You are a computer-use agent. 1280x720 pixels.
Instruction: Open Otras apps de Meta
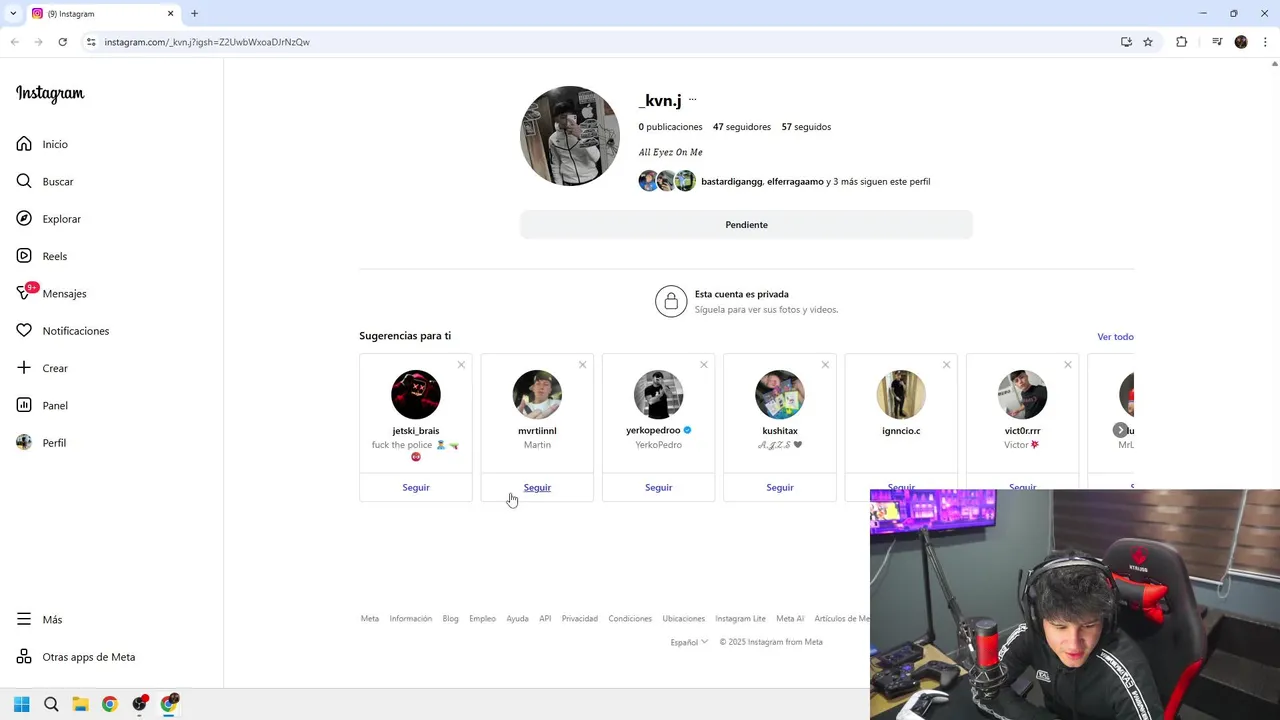tap(76, 657)
